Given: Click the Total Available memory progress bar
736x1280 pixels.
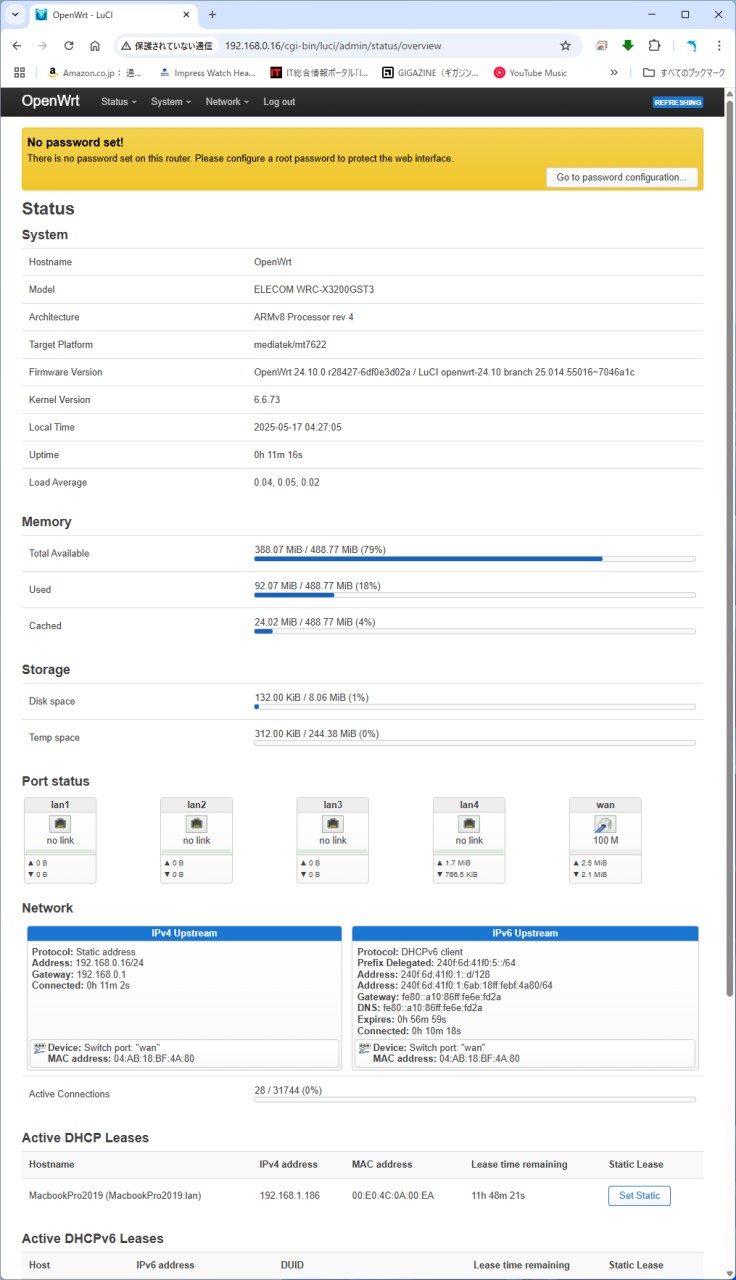Looking at the screenshot, I should [475, 559].
